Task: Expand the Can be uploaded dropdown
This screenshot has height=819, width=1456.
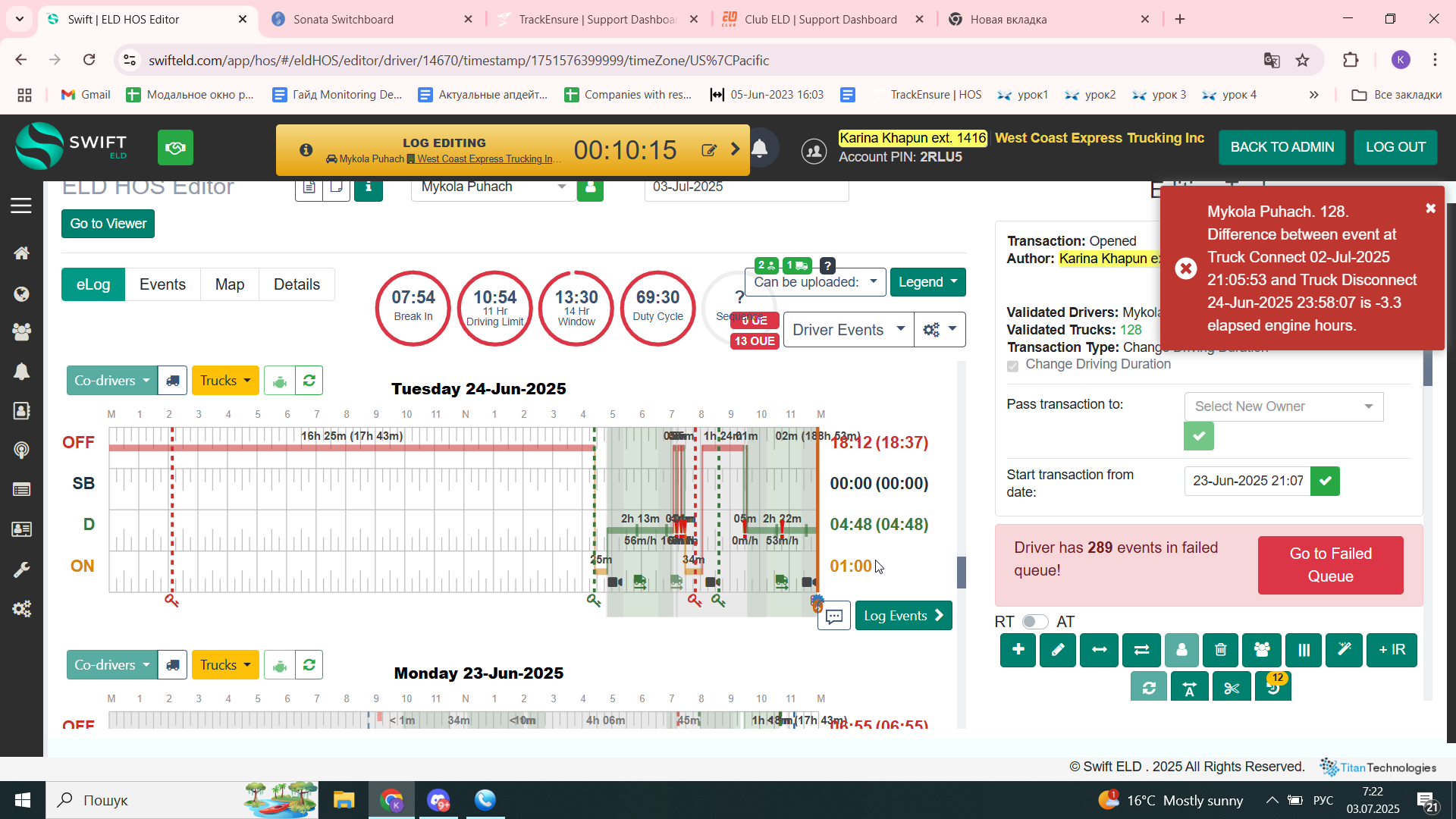Action: coord(815,282)
